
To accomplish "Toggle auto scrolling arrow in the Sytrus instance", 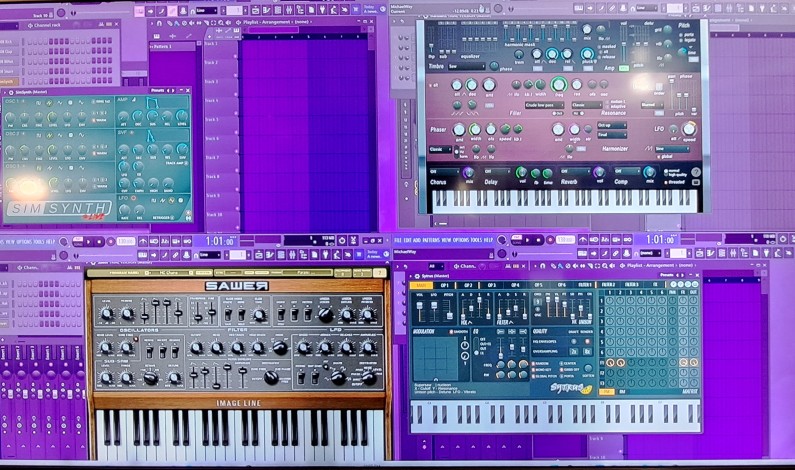I will coord(593,253).
